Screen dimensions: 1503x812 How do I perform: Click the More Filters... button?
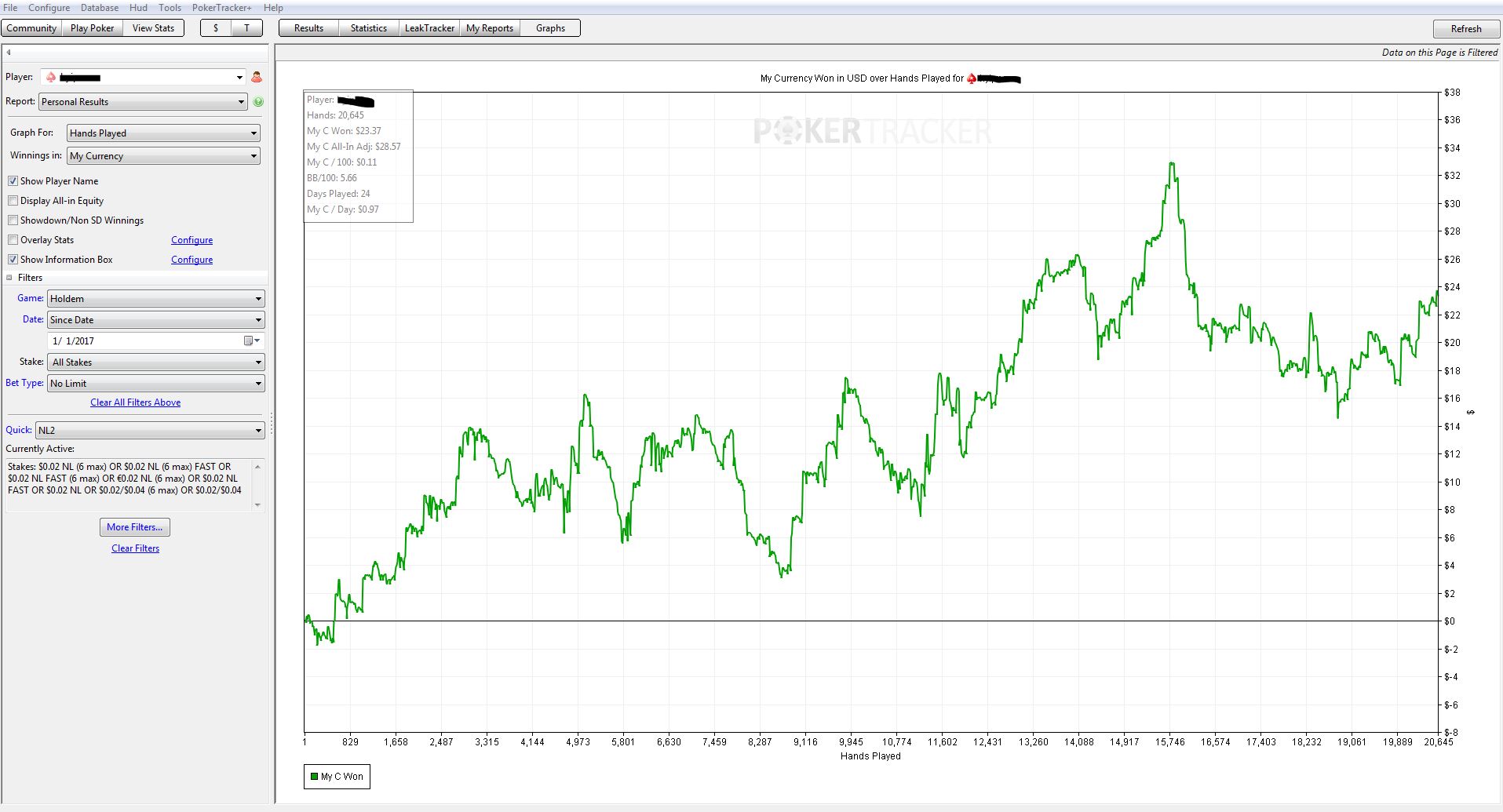[135, 527]
